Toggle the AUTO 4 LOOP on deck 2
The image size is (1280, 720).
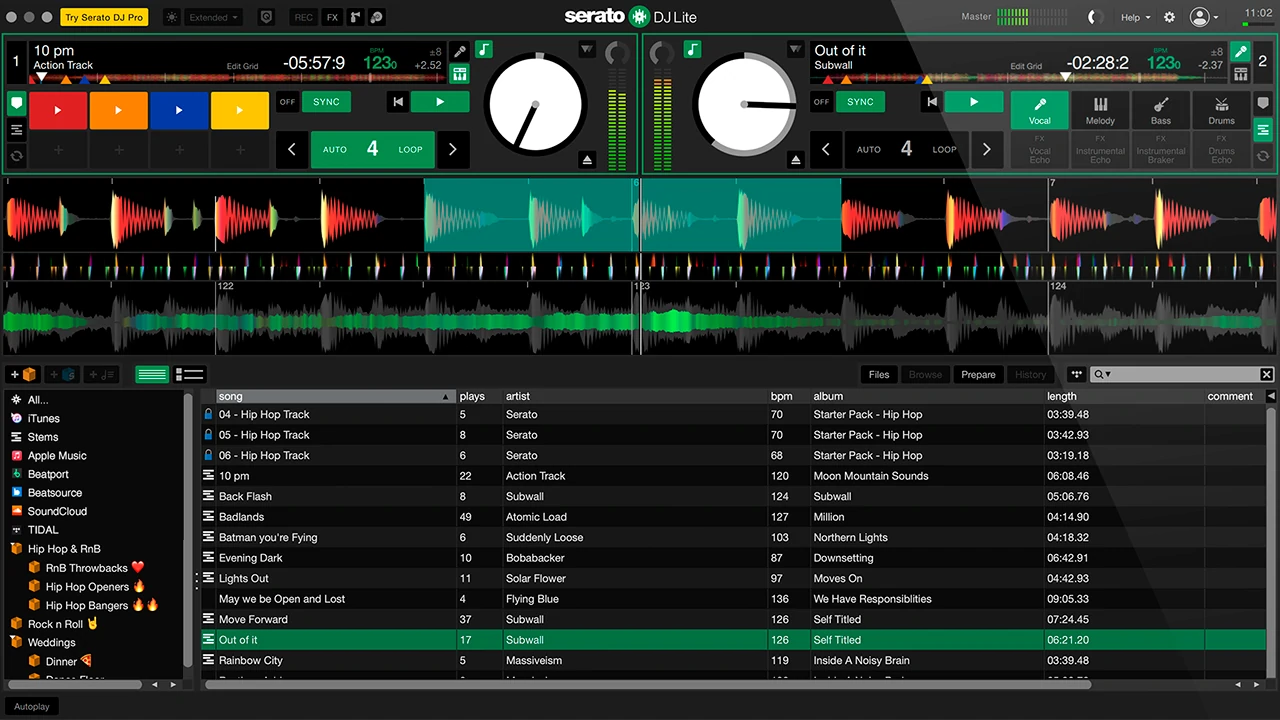coord(906,150)
